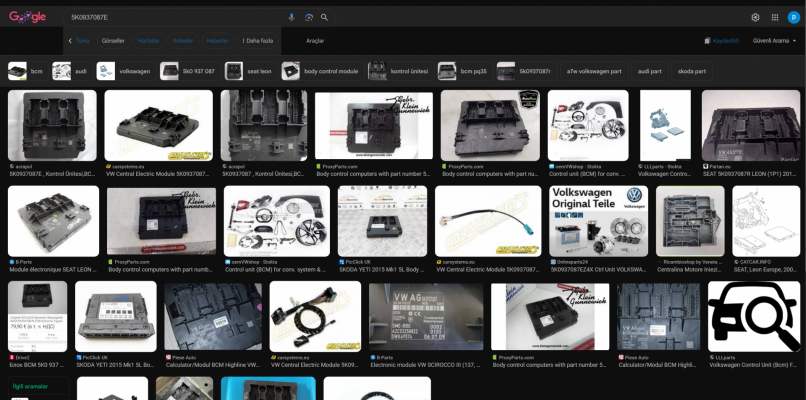Open the Haberler tab
This screenshot has width=806, height=400.
[x=217, y=41]
